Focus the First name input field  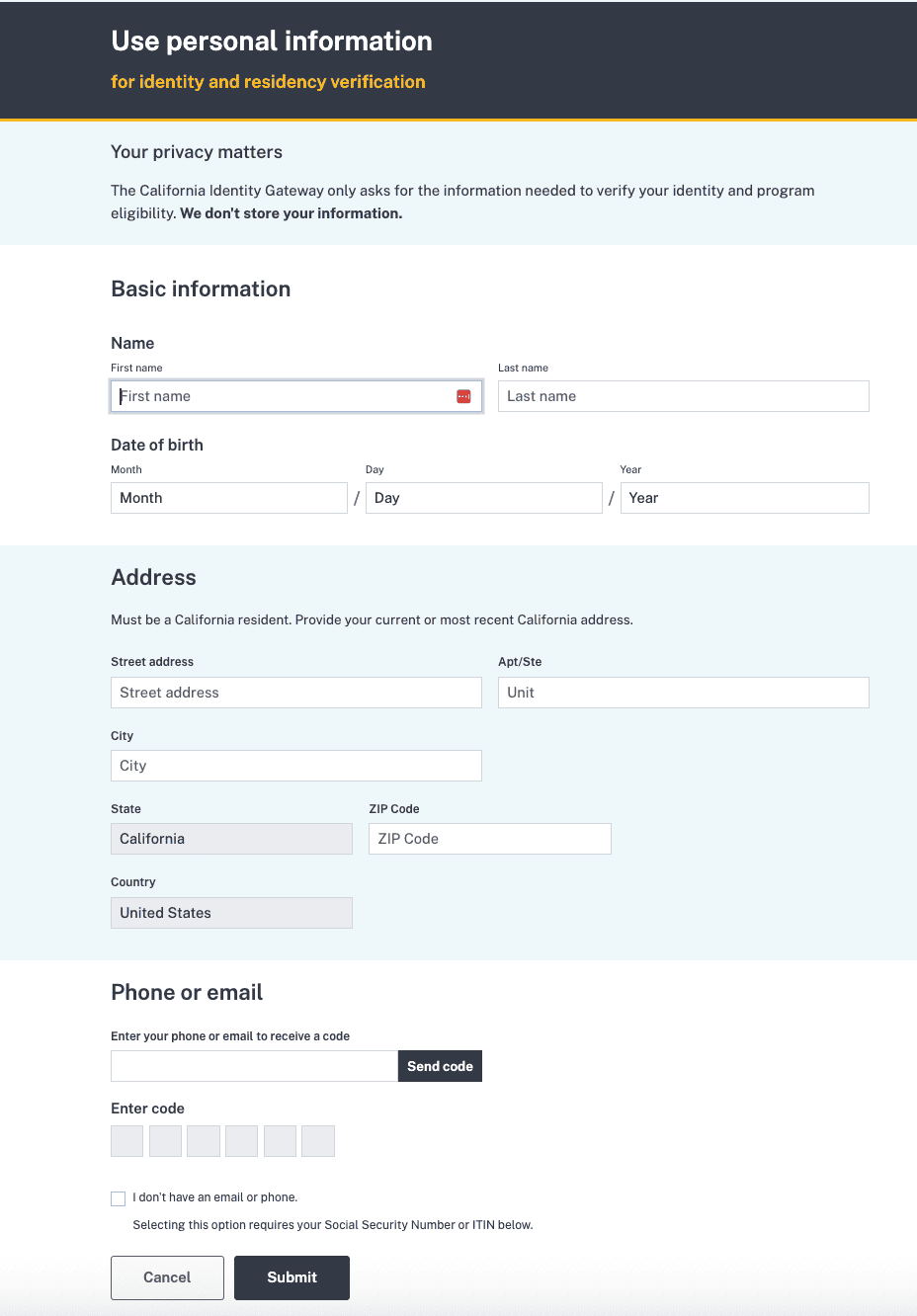click(282, 396)
